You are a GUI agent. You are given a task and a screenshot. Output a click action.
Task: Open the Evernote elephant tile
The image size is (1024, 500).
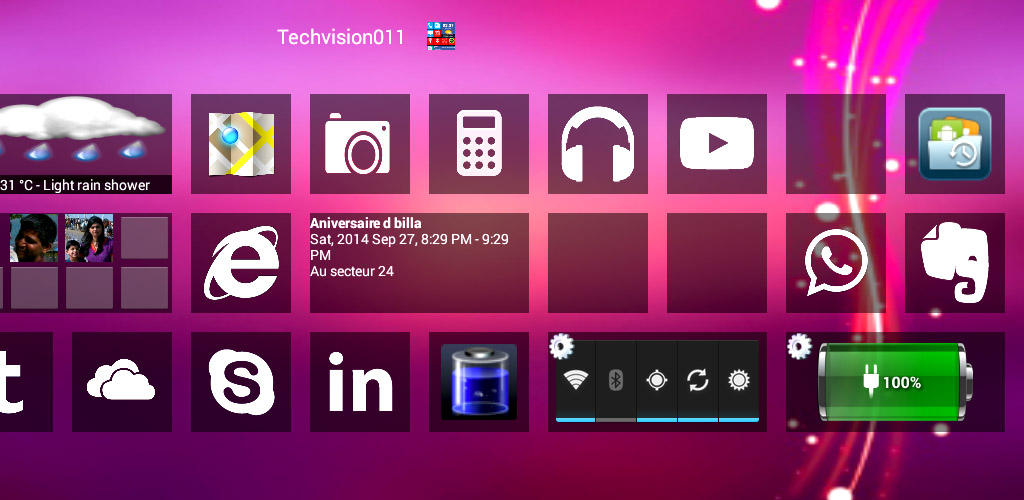(x=955, y=263)
